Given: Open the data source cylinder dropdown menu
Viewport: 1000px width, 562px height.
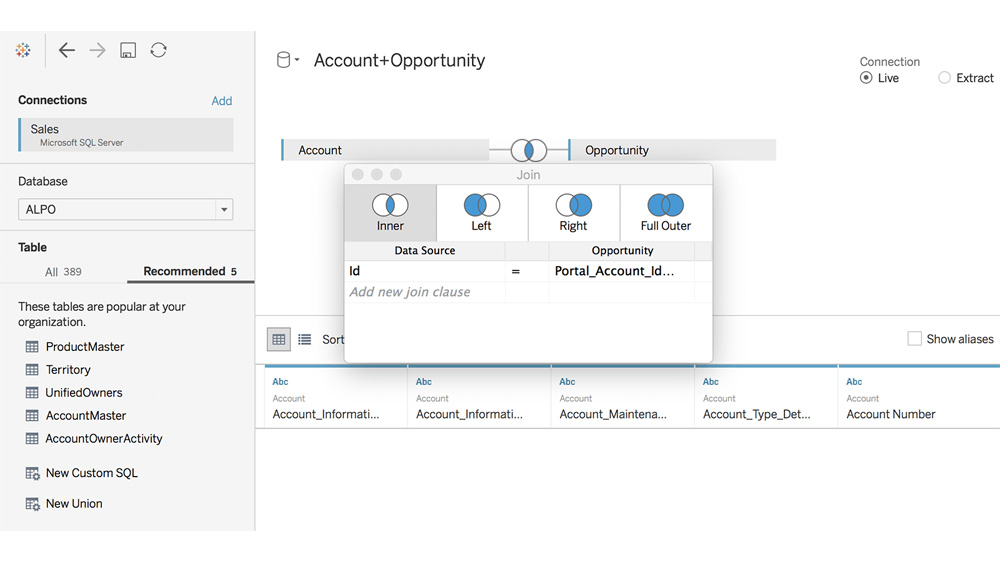Looking at the screenshot, I should (x=287, y=61).
